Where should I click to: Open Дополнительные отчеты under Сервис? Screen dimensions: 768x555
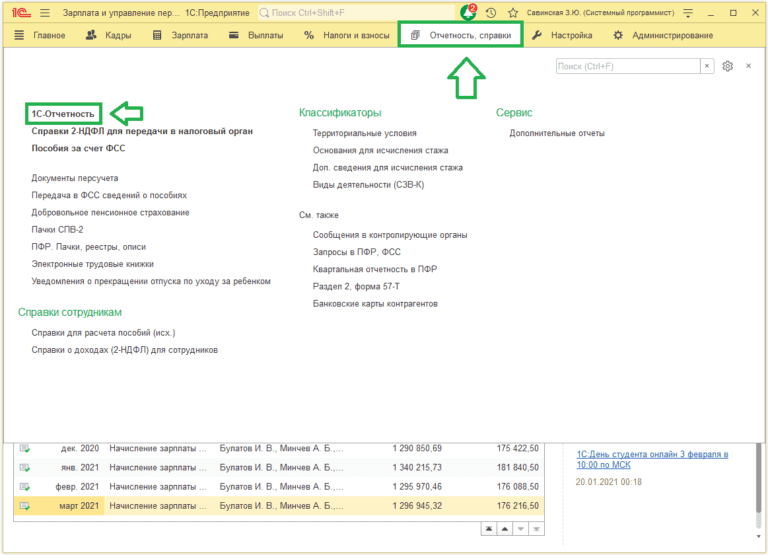557,133
